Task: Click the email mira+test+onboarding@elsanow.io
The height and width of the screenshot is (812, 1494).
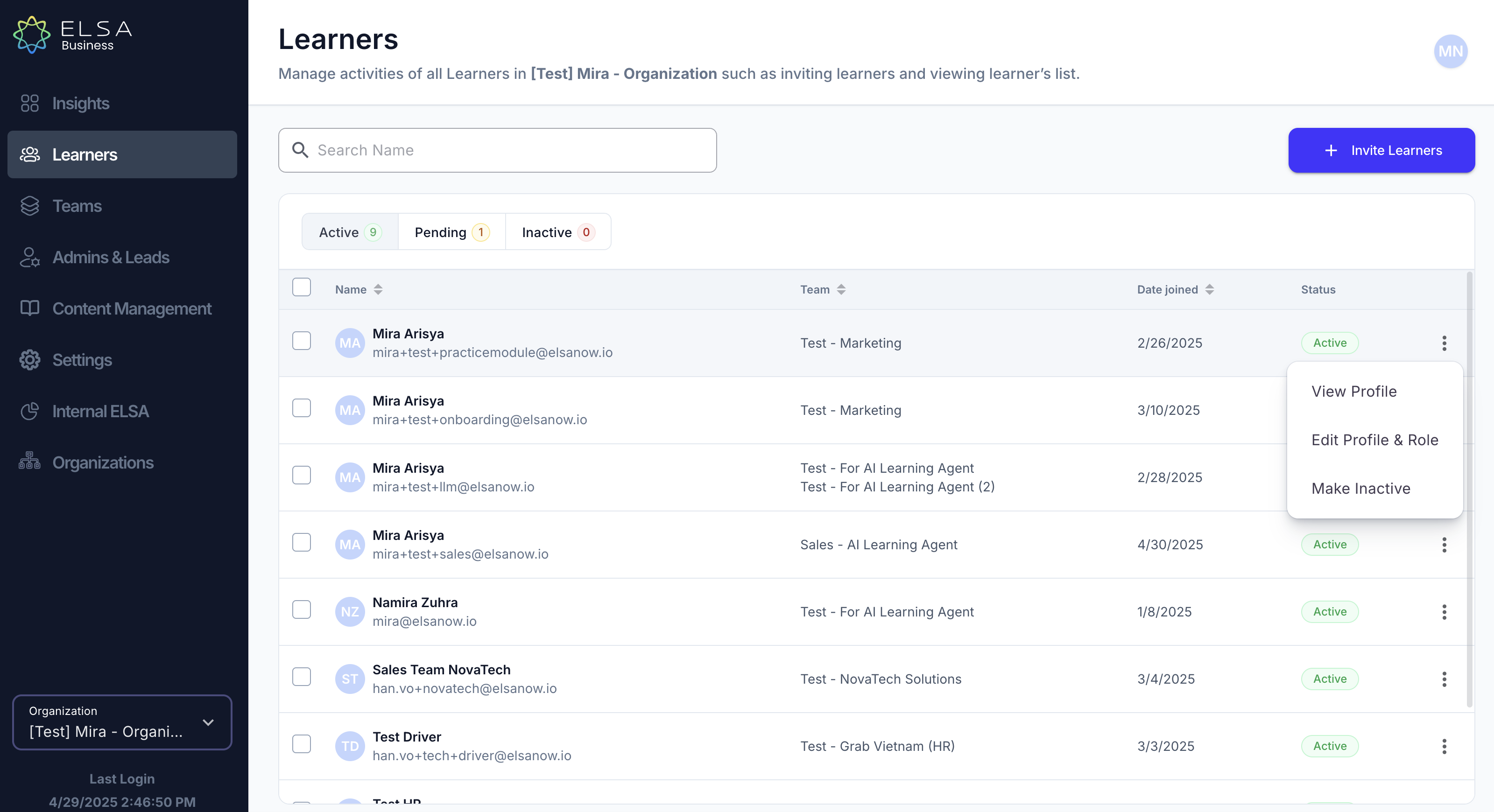Action: [x=479, y=420]
